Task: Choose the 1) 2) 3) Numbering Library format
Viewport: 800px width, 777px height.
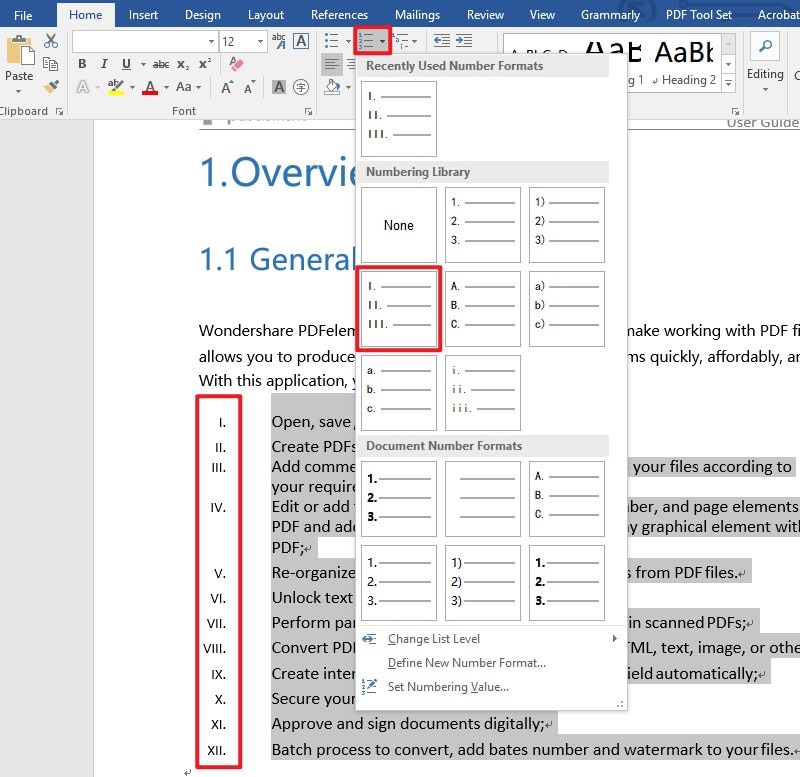Action: 567,225
